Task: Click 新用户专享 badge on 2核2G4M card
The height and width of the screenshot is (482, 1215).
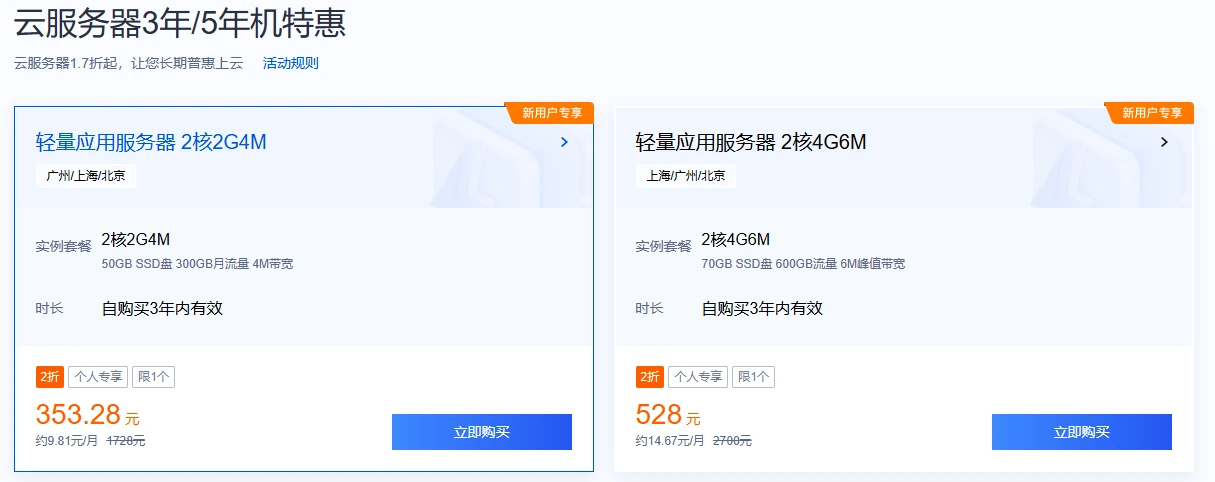Action: tap(551, 113)
